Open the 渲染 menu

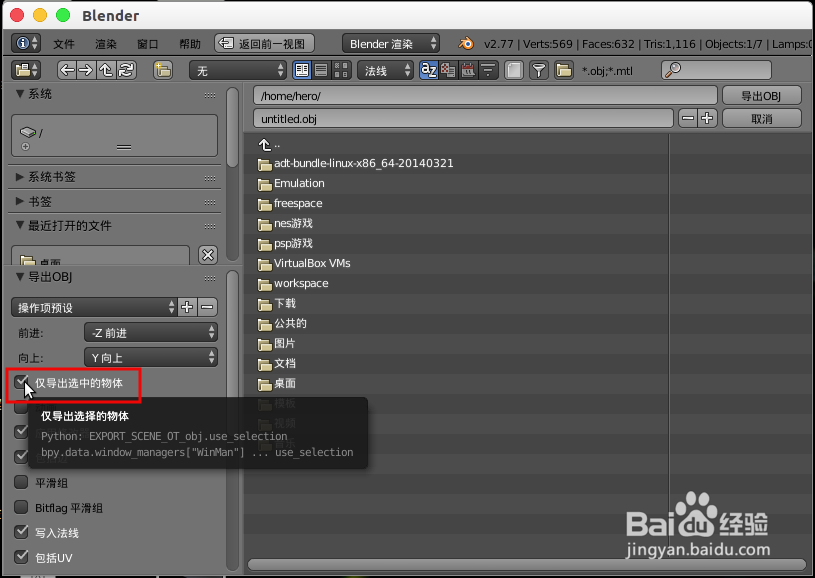tap(106, 44)
